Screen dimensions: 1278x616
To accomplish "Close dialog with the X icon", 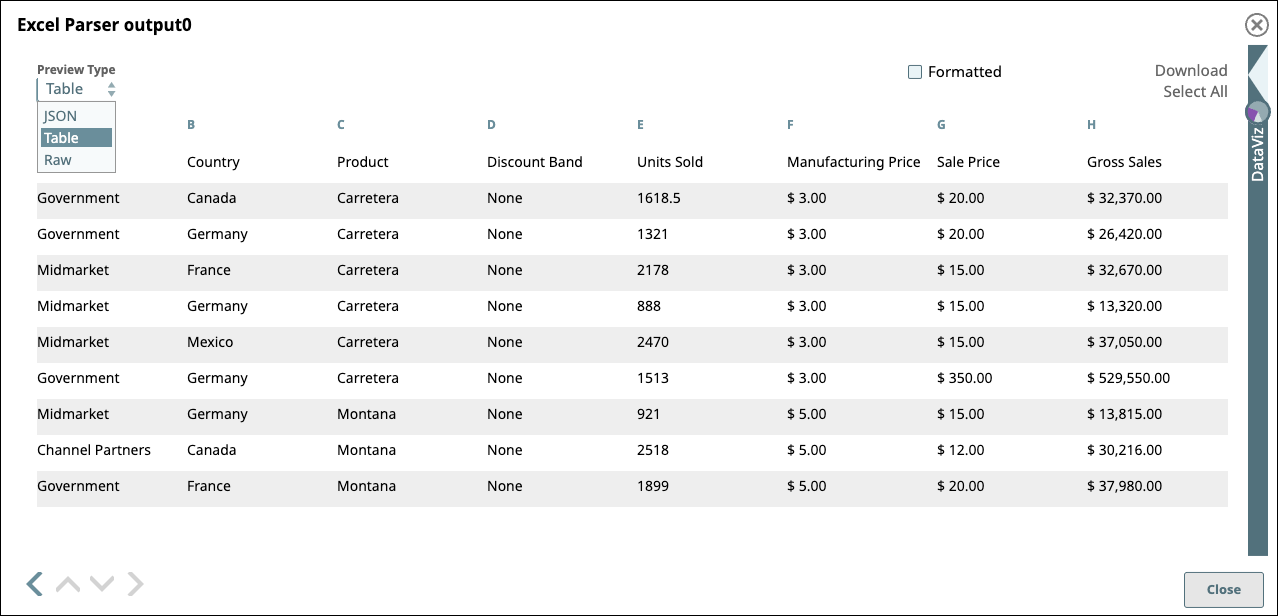I will click(1256, 25).
